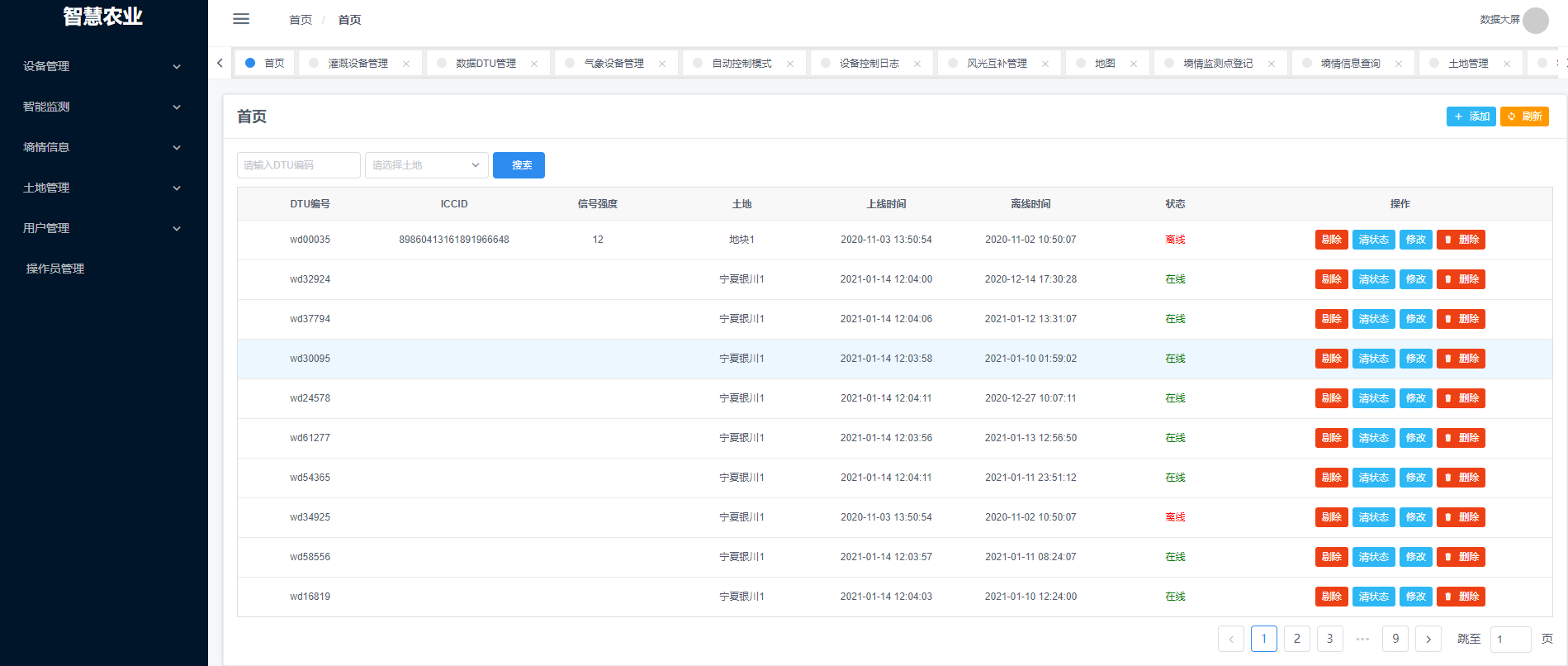Close the 墒情信息查询 tab

[x=1399, y=64]
